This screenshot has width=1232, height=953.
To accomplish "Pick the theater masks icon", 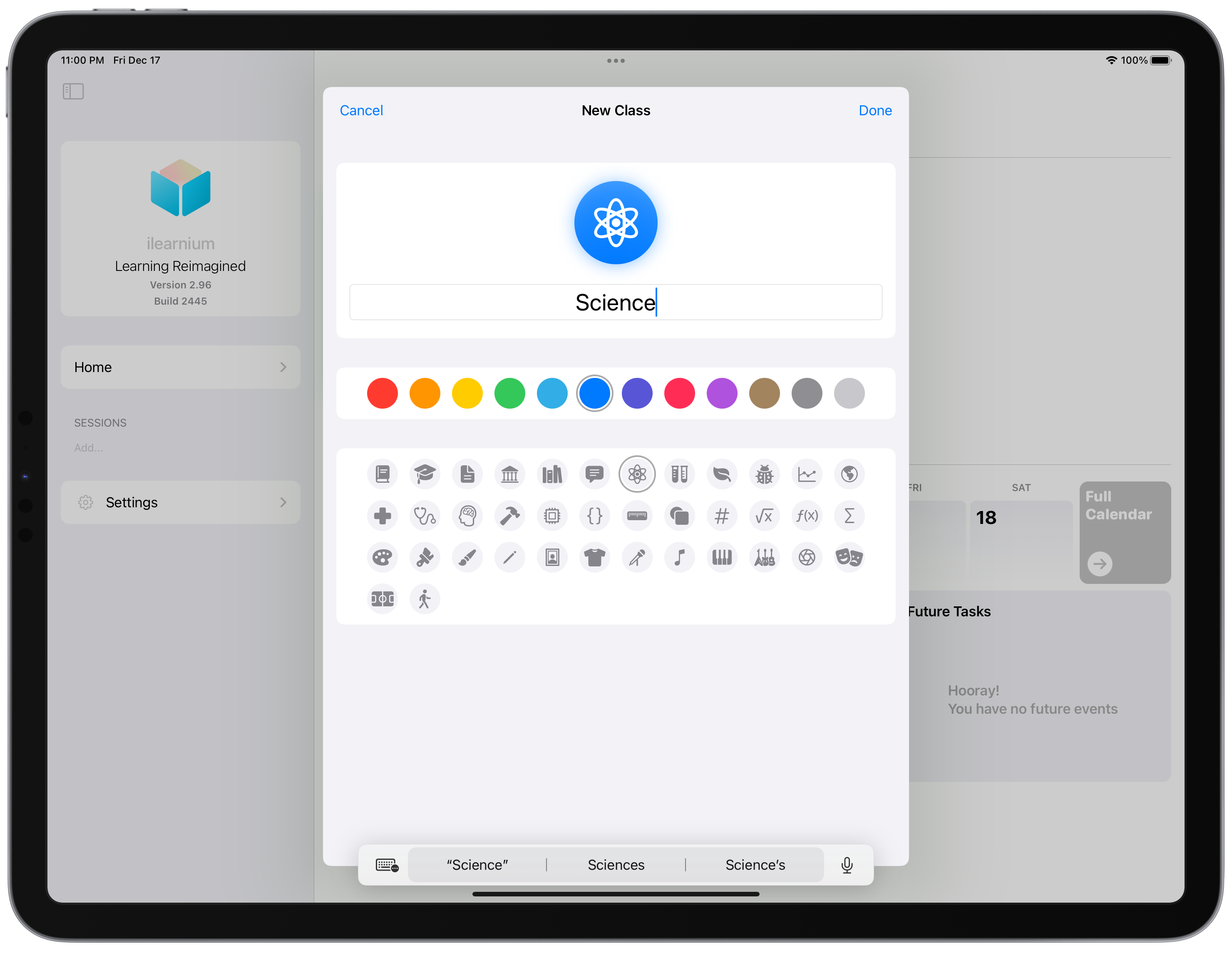I will click(x=848, y=558).
